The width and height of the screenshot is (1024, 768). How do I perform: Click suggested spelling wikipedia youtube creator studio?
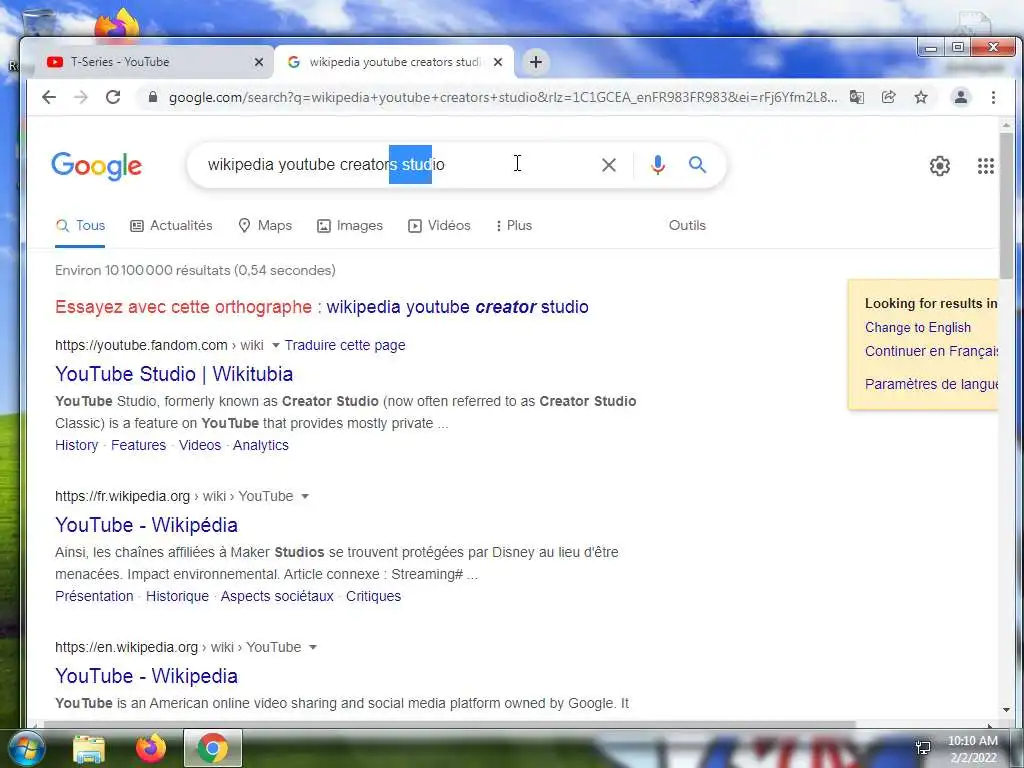pos(457,307)
